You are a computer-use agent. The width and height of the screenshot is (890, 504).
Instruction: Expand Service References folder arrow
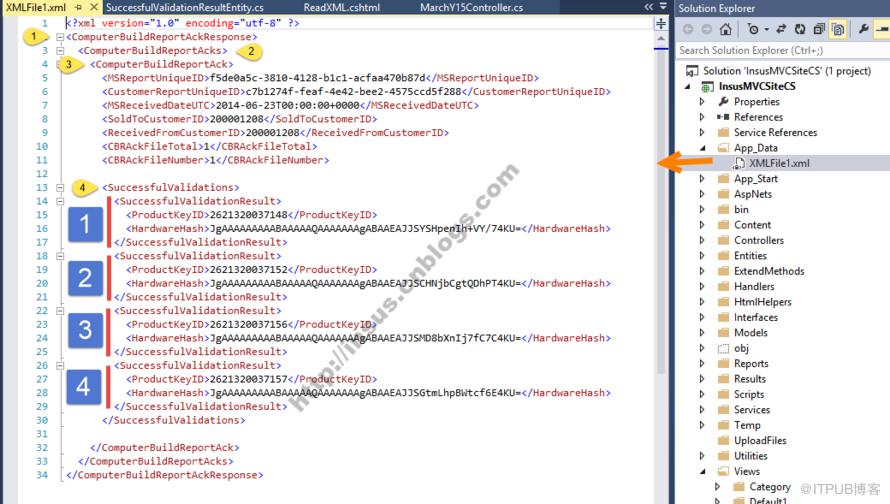(702, 132)
